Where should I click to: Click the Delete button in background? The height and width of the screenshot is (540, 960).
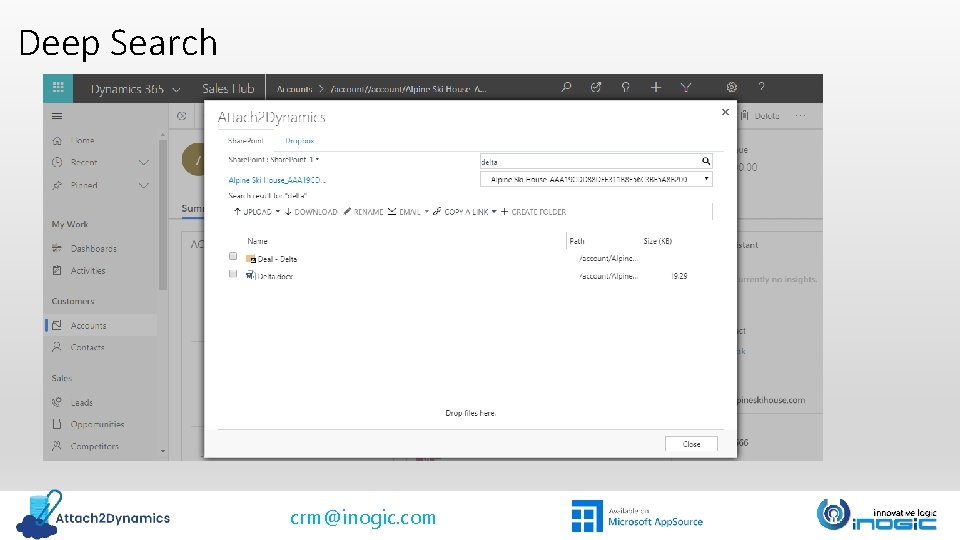tap(760, 116)
